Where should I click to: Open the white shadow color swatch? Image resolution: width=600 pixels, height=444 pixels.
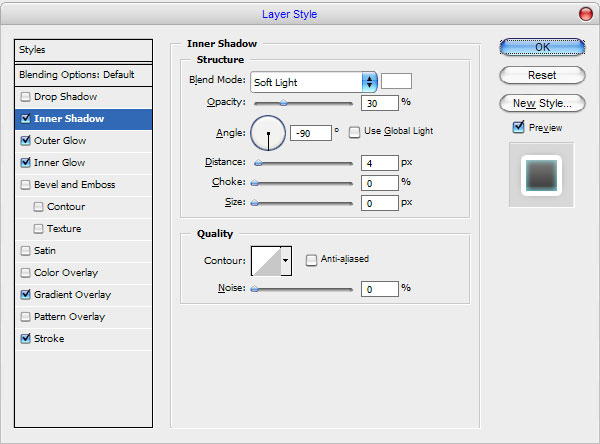pyautogui.click(x=396, y=81)
